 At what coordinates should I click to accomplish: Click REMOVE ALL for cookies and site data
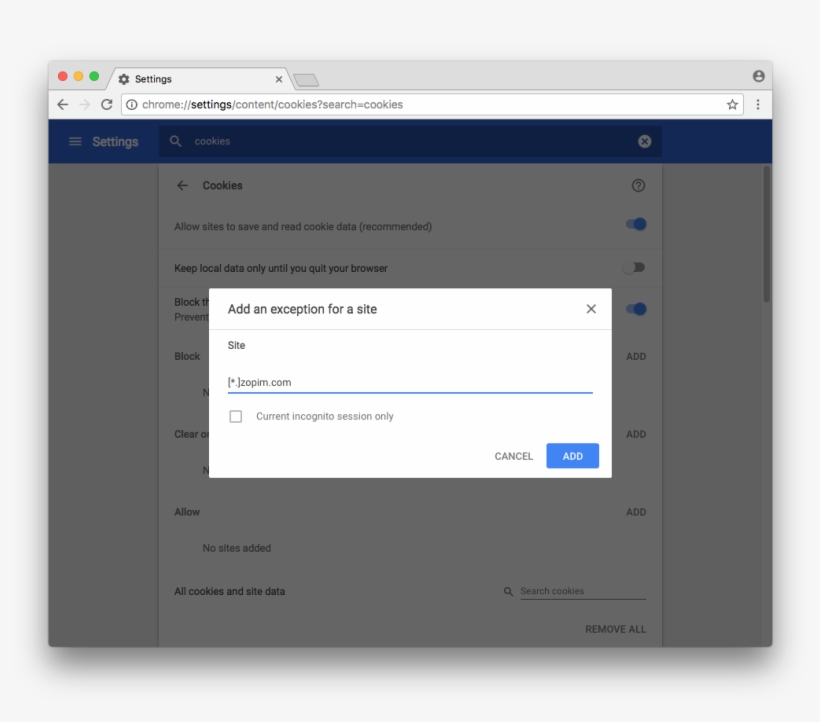coord(616,628)
